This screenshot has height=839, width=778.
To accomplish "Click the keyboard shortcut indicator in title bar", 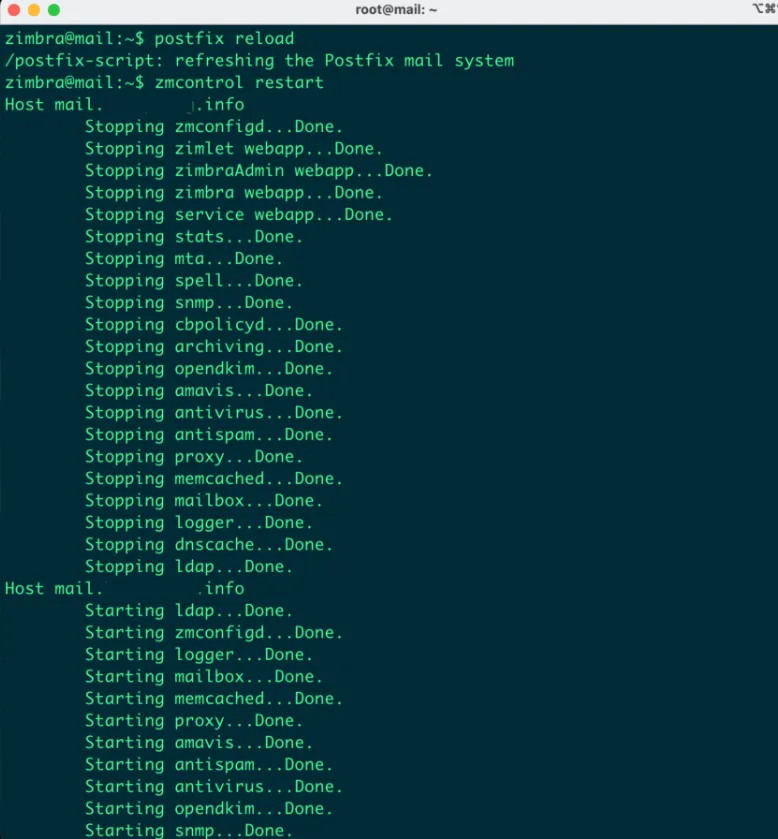I will point(763,10).
